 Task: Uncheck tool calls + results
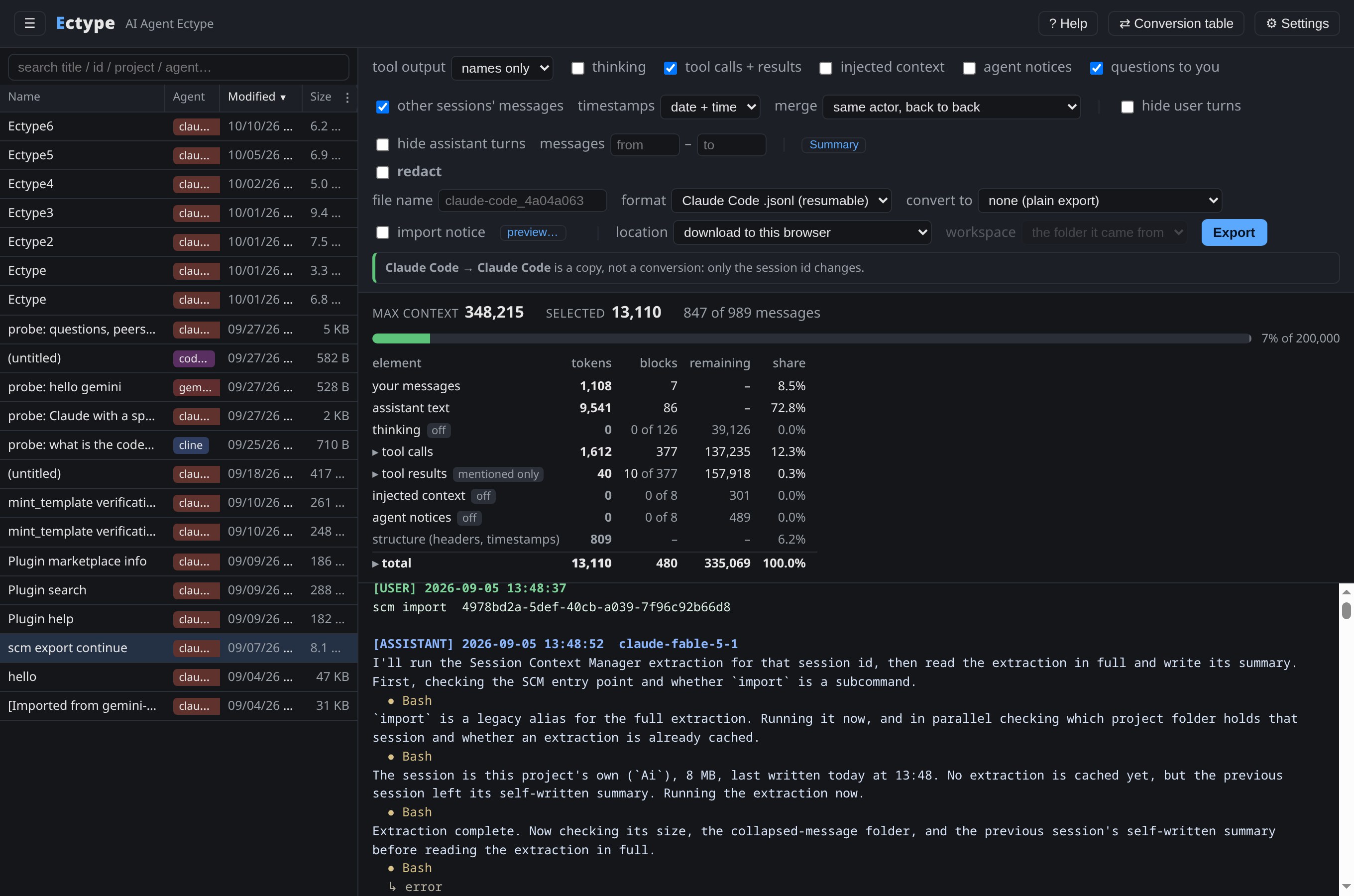[670, 68]
